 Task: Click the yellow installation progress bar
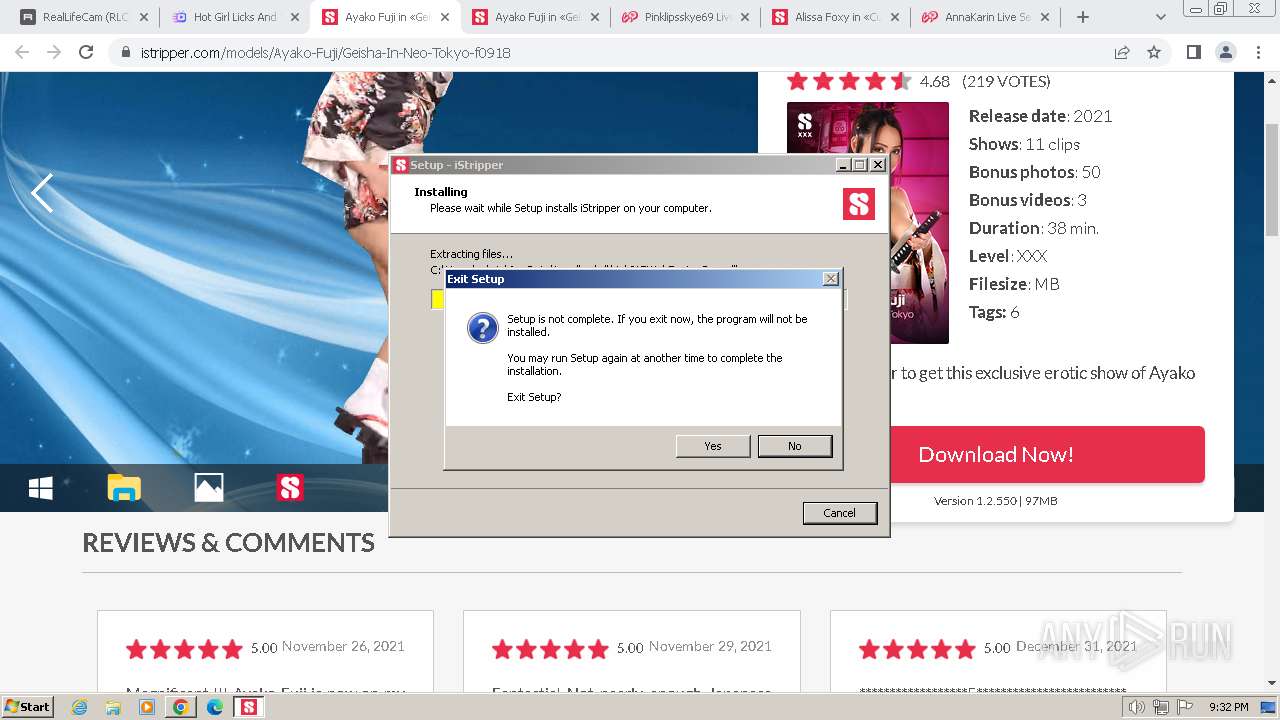(438, 299)
